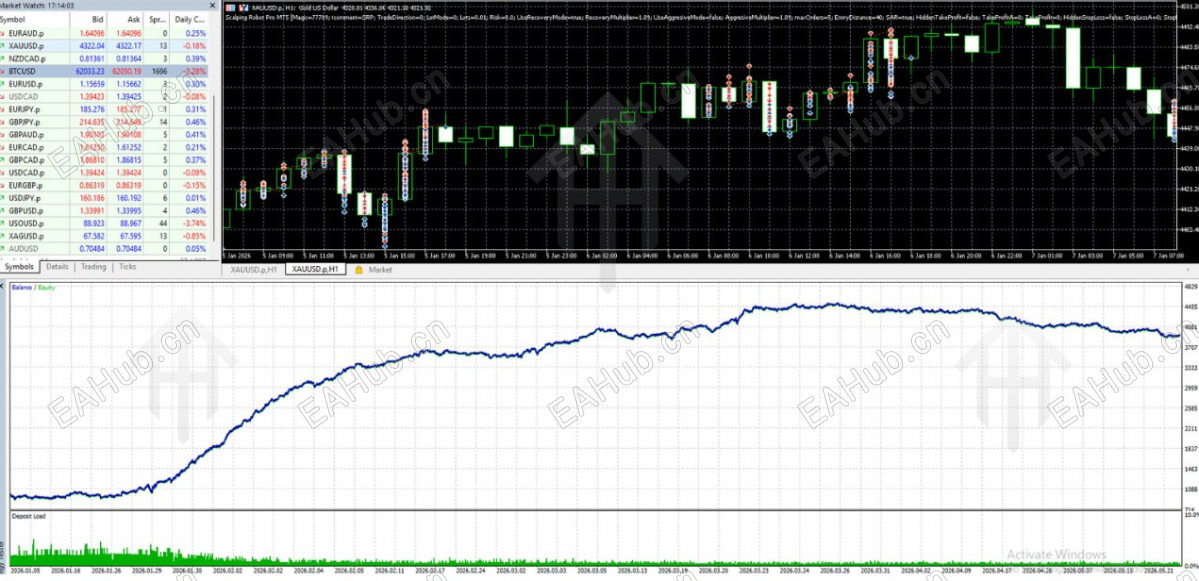Click the Ask column header

click(x=125, y=19)
